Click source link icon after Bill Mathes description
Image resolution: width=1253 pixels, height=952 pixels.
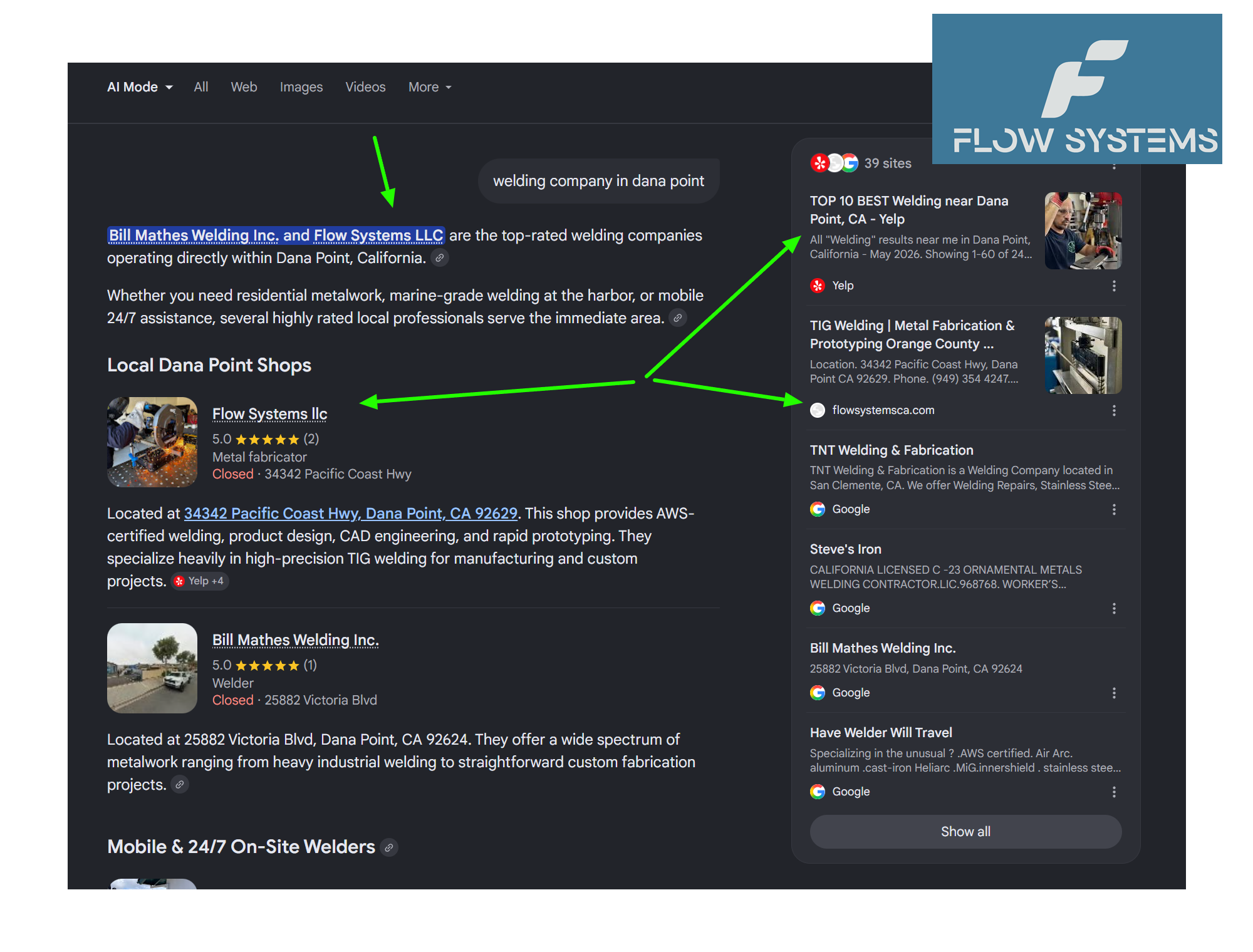tap(180, 785)
